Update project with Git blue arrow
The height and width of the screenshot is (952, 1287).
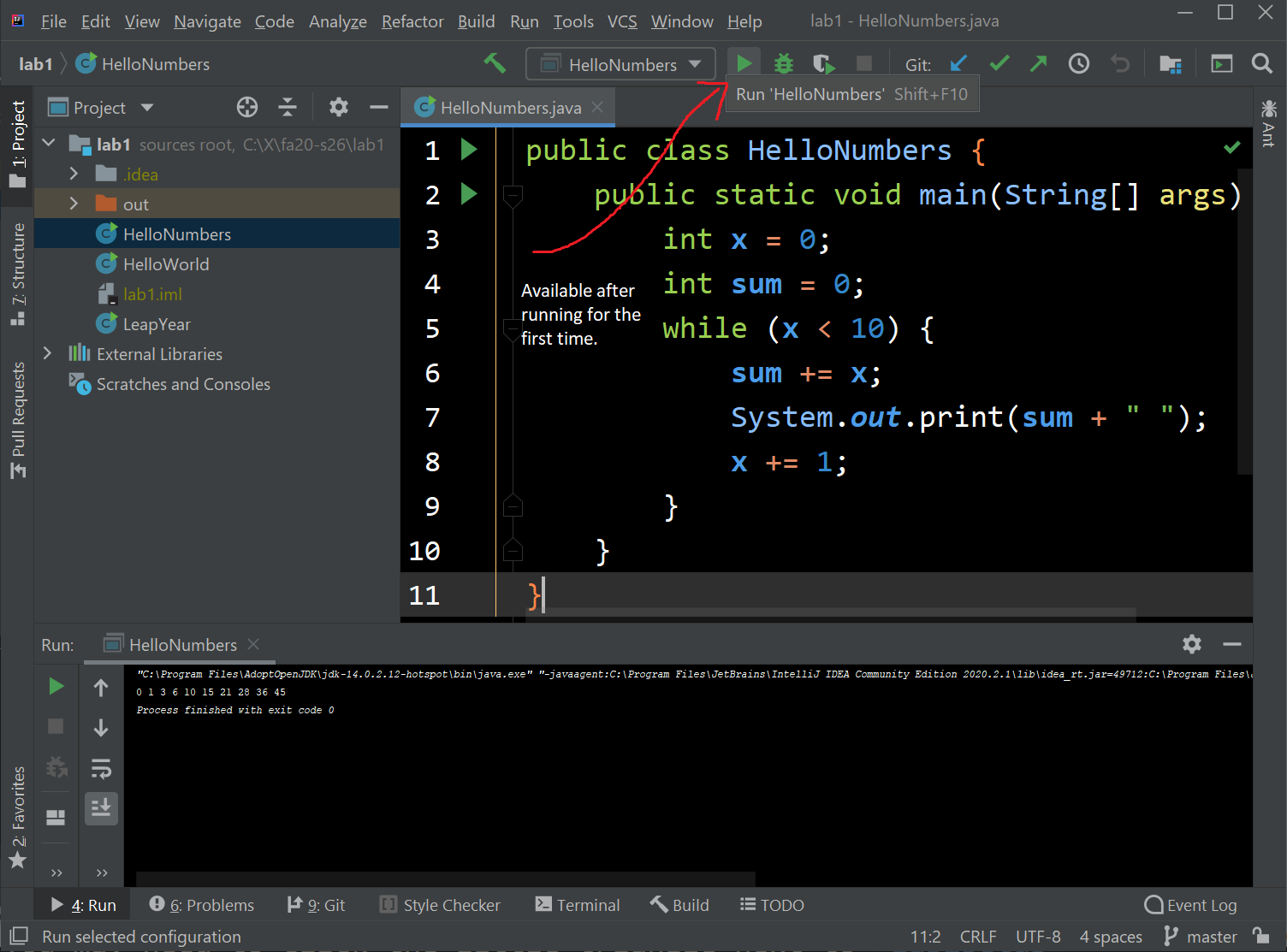(x=958, y=63)
